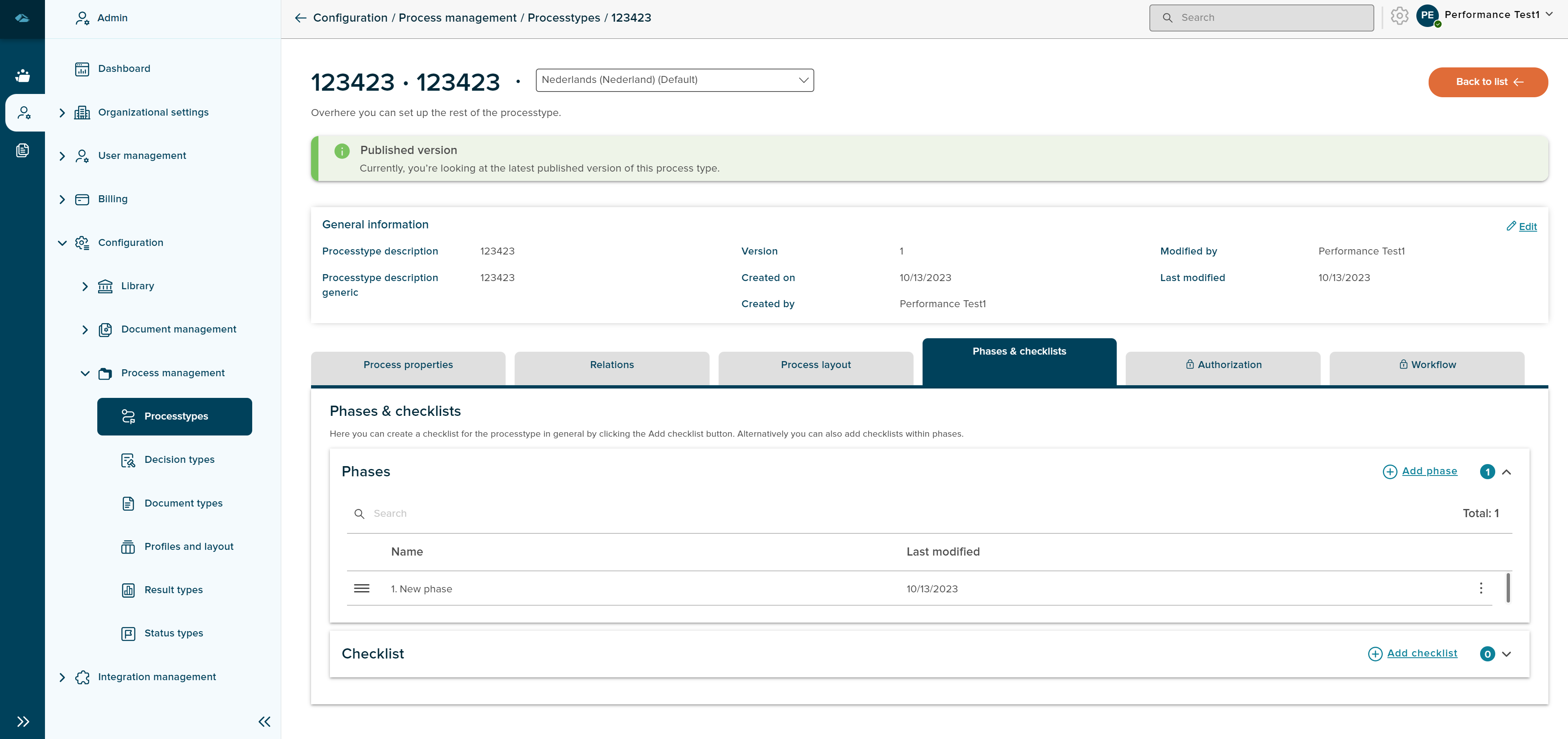Viewport: 1568px width, 739px height.
Task: Click the double-chevron expand icon at bottom left
Action: (x=22, y=721)
